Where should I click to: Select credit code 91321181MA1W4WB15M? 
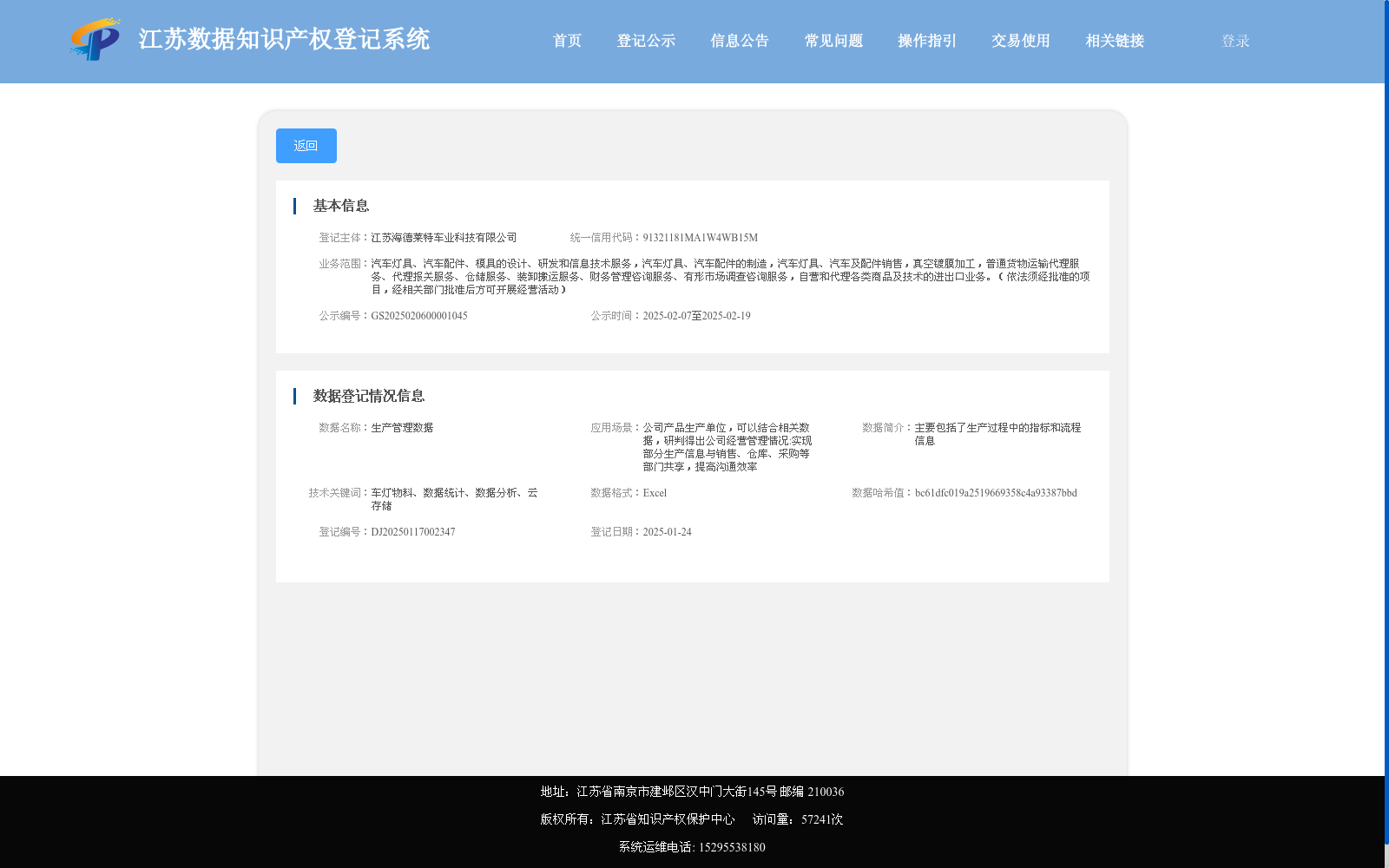coord(701,238)
